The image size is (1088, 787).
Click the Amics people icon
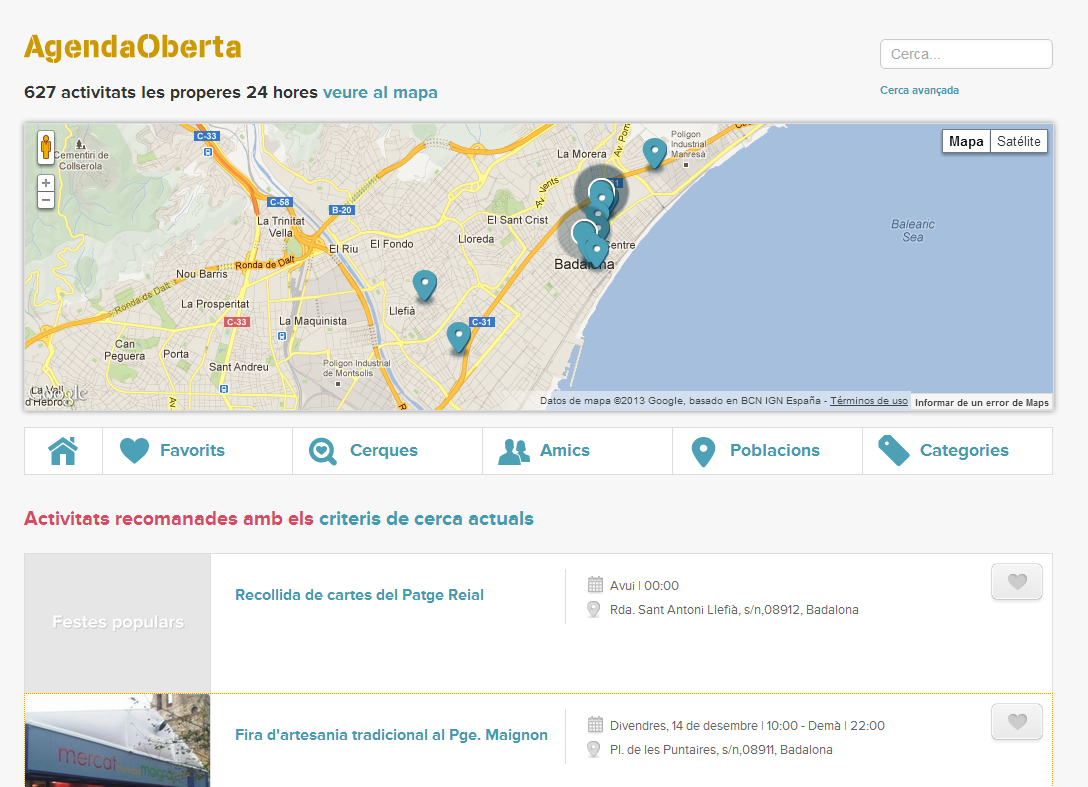(x=514, y=451)
